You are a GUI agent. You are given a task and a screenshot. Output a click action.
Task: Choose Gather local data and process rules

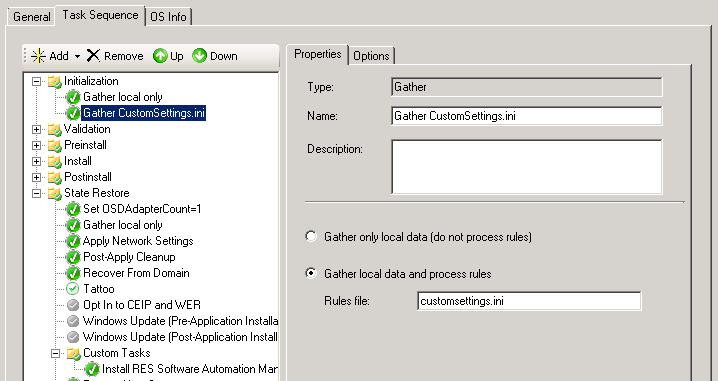tap(311, 273)
